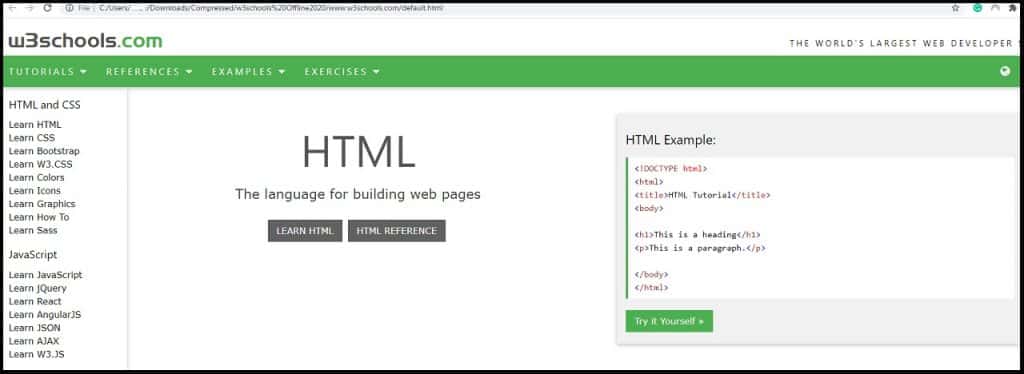The width and height of the screenshot is (1024, 374).
Task: Click the closing </html> code line
Action: [x=651, y=287]
